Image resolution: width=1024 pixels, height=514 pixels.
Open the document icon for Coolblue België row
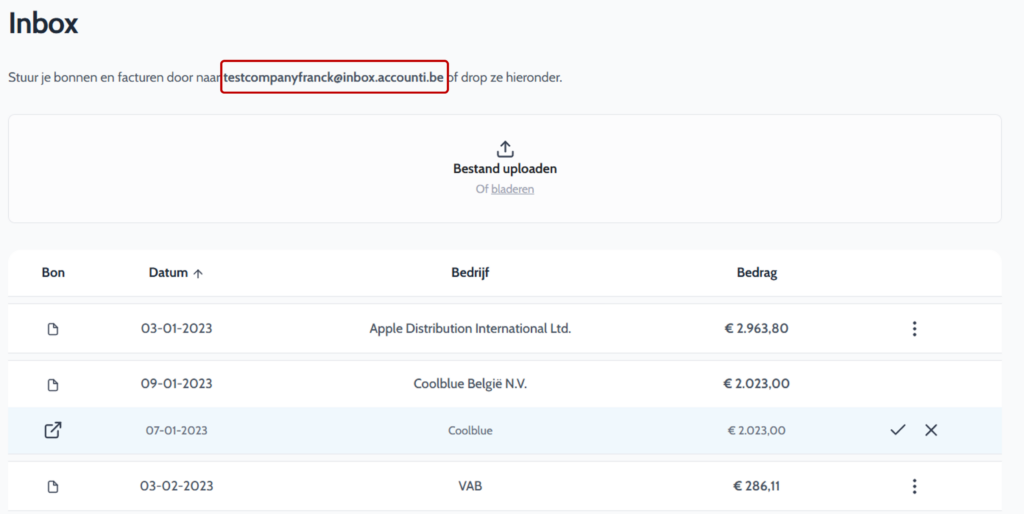(x=53, y=385)
